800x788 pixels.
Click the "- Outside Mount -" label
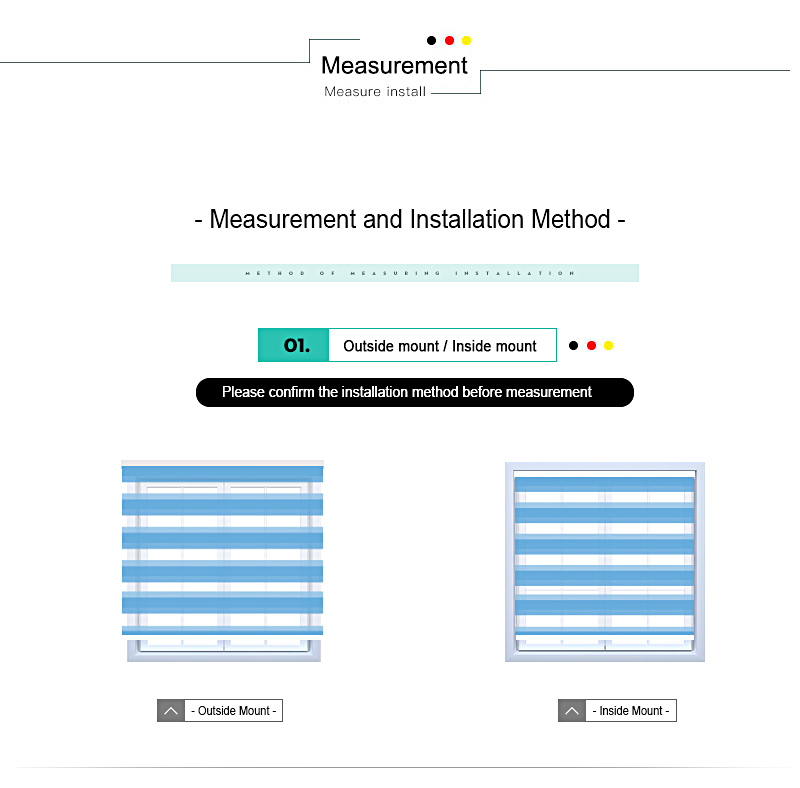click(x=234, y=711)
